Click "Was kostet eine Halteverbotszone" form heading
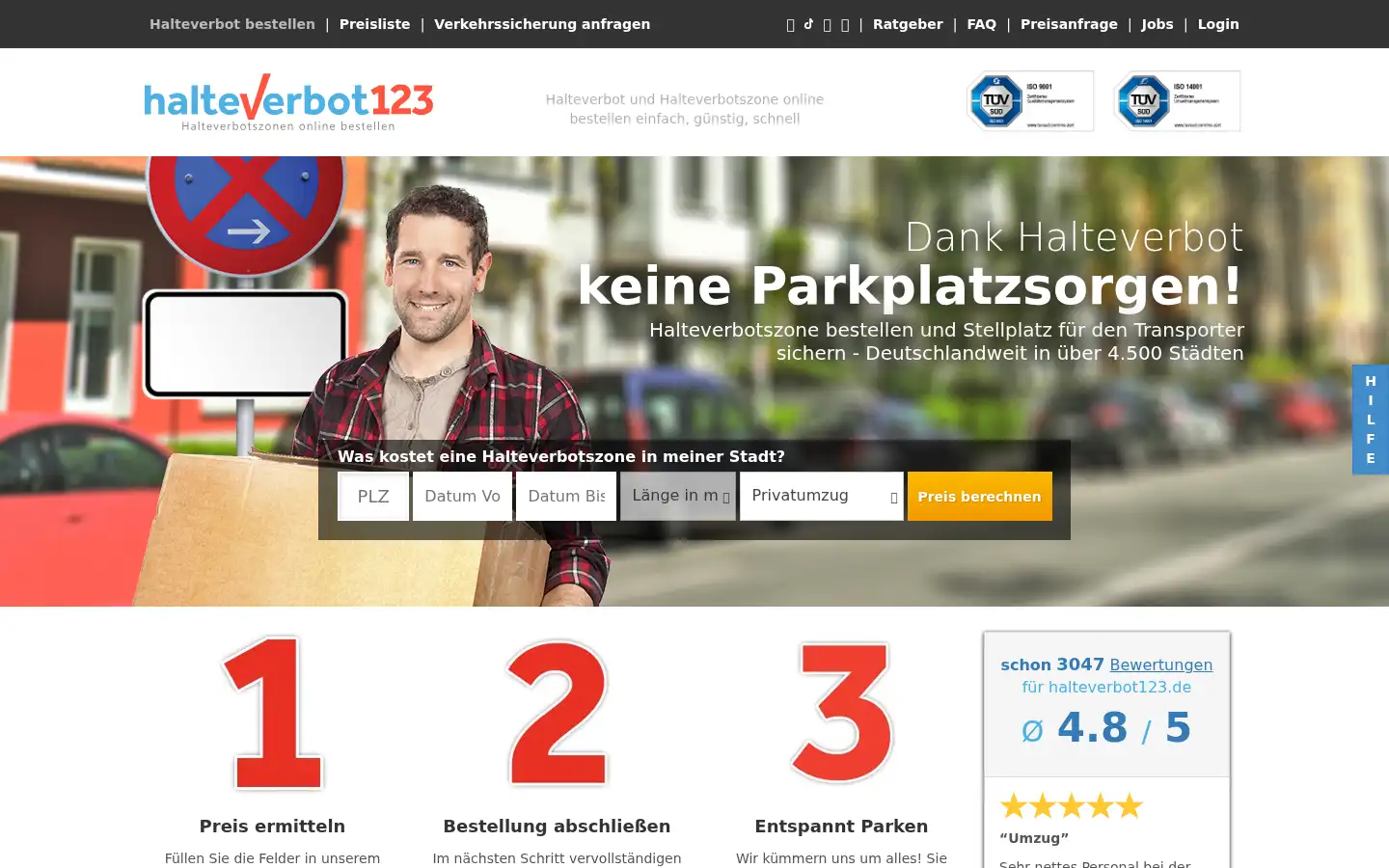Viewport: 1389px width, 868px height. (x=561, y=456)
